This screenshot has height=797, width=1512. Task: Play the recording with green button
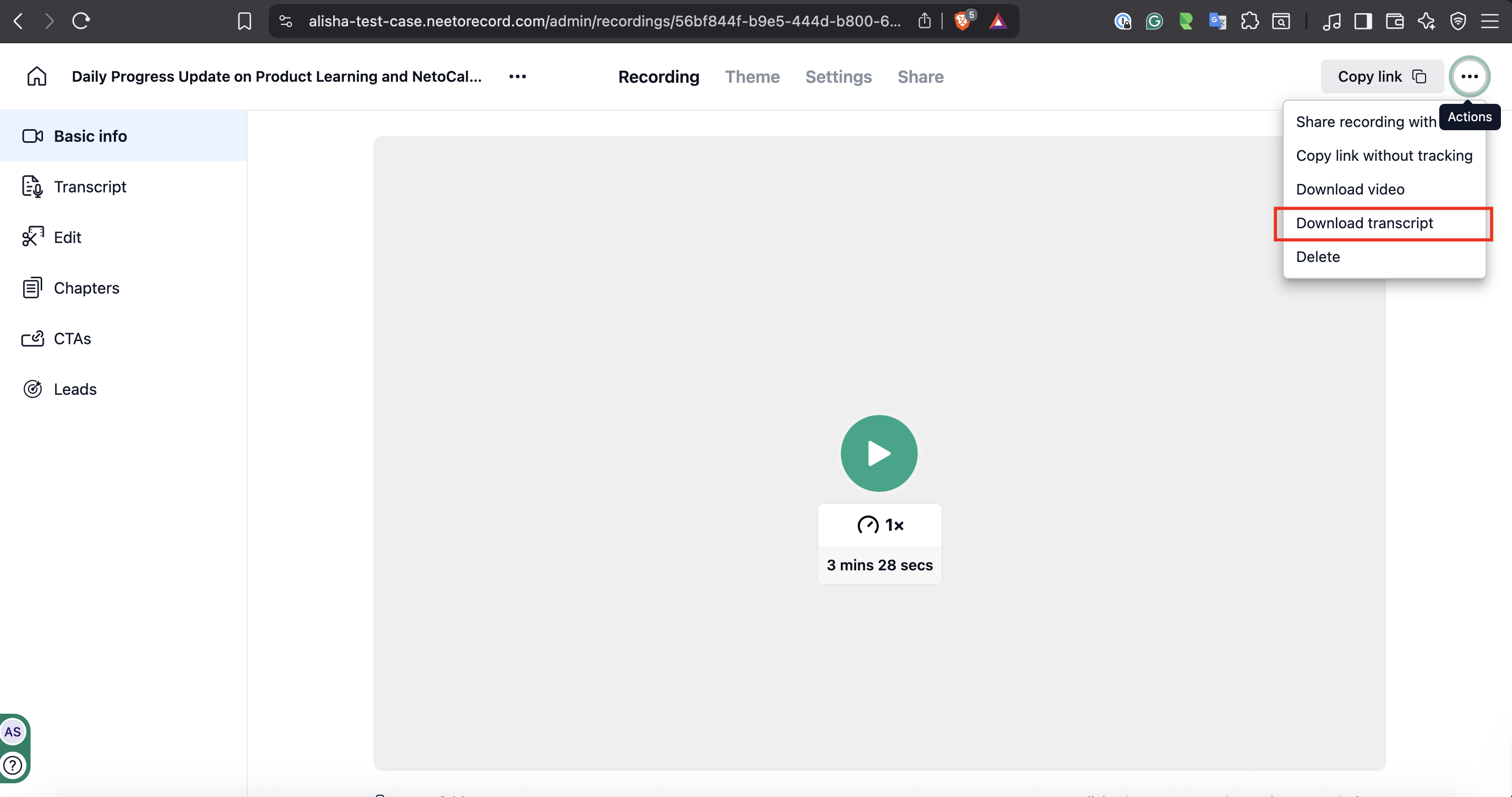pyautogui.click(x=879, y=454)
